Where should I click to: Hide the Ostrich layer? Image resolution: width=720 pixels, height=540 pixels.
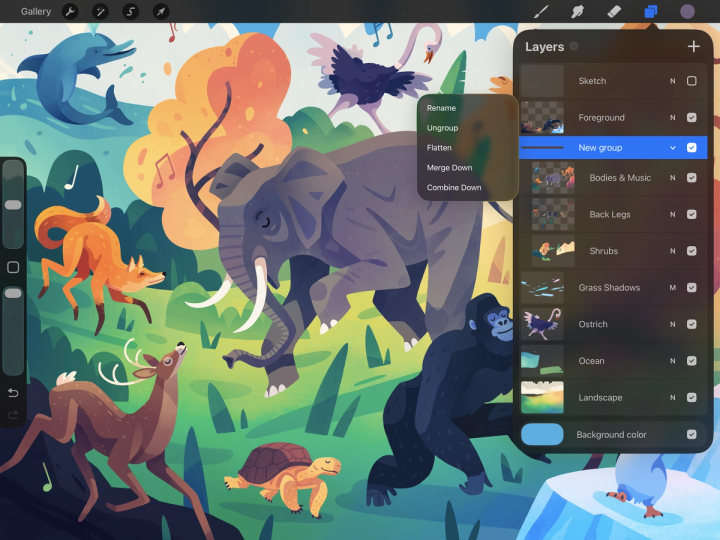(x=692, y=324)
